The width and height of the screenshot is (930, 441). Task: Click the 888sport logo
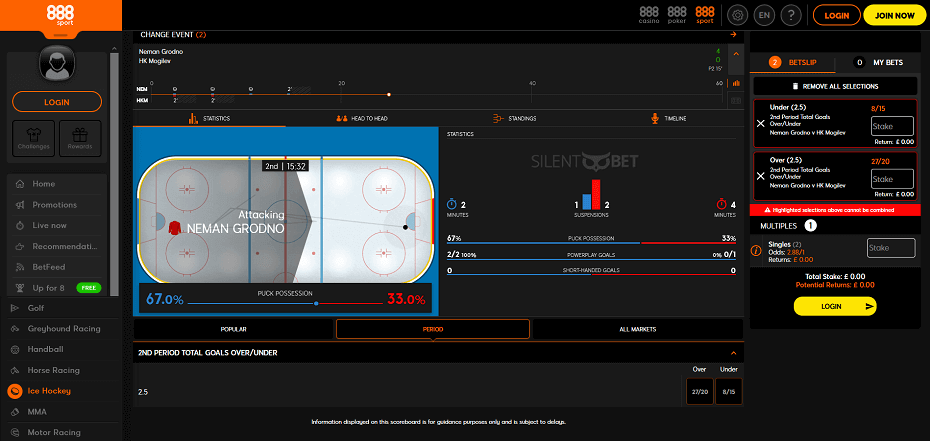61,14
